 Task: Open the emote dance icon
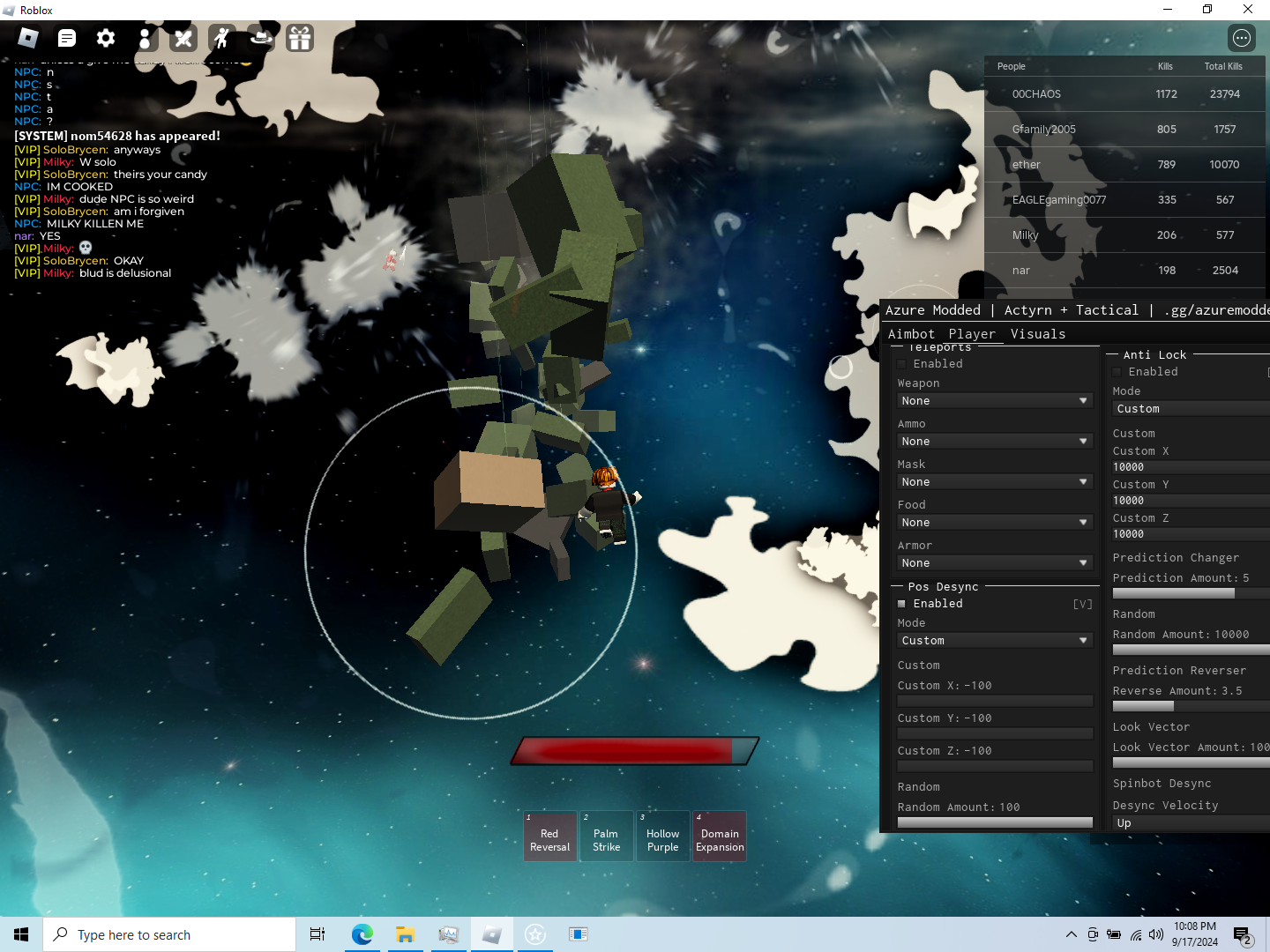pos(222,38)
